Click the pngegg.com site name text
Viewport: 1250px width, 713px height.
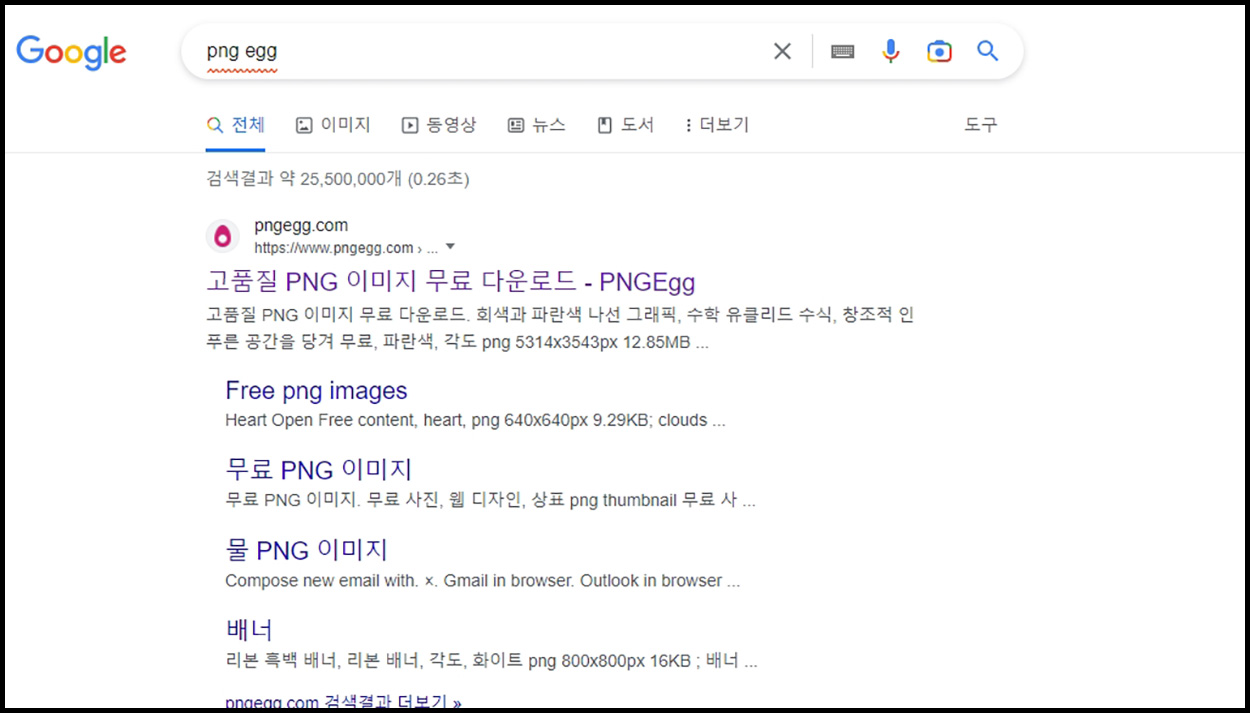pos(301,226)
